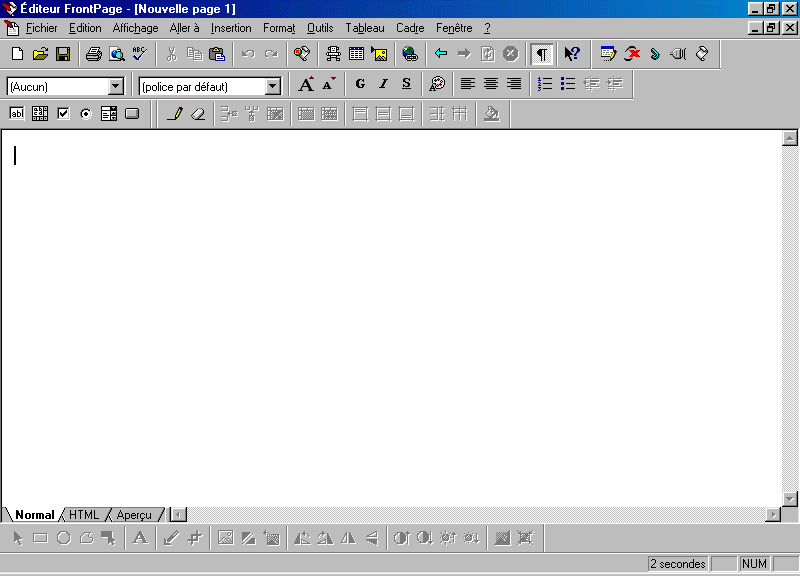800x576 pixels.
Task: Toggle the numbered list button
Action: (x=545, y=84)
